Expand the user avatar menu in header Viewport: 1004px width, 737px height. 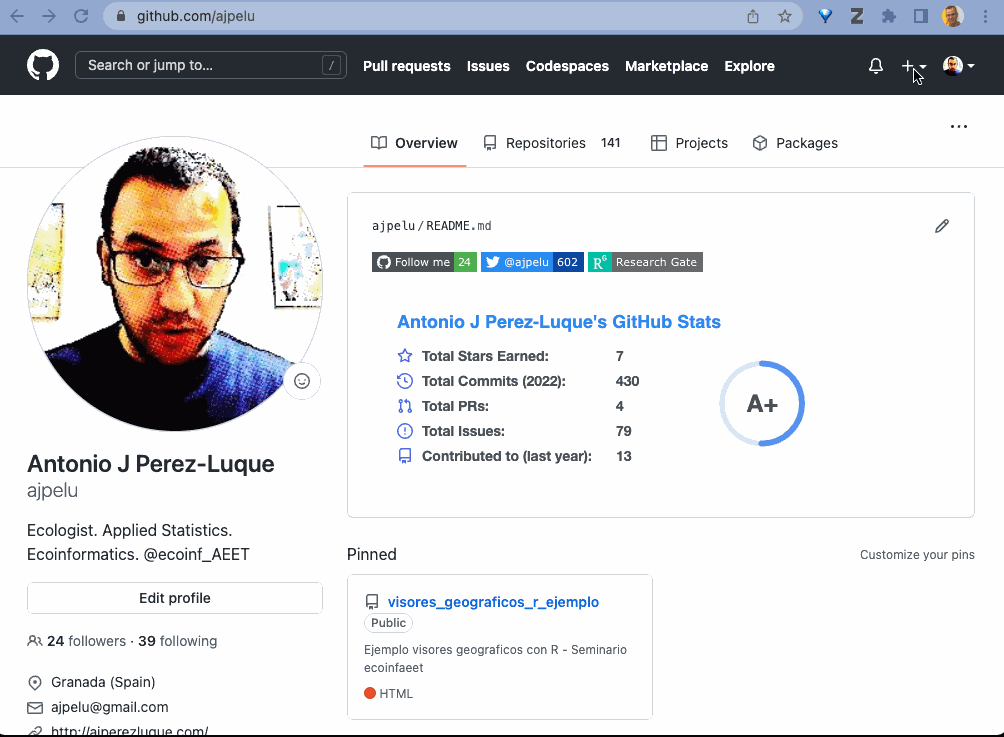pyautogui.click(x=958, y=66)
